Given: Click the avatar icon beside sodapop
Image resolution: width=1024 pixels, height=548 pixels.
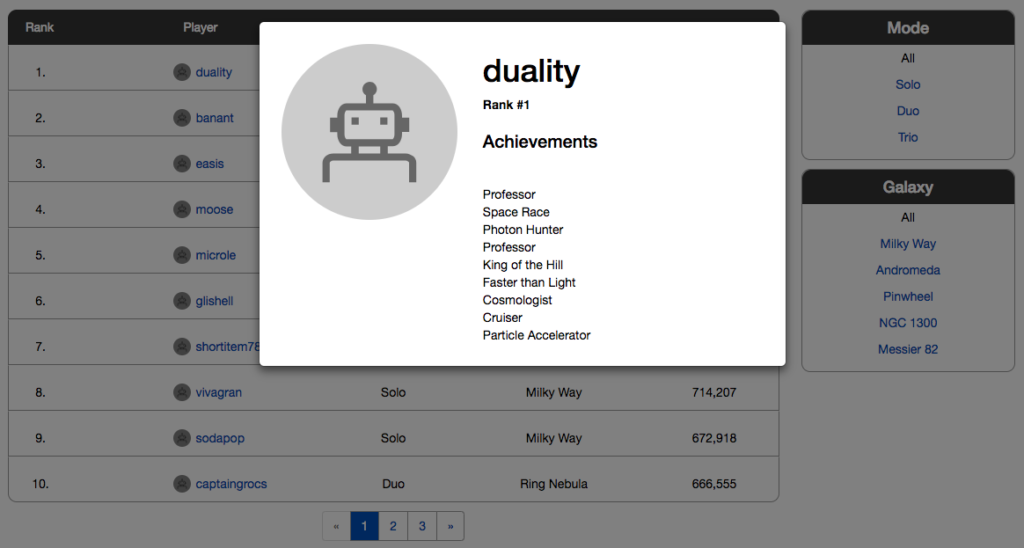Looking at the screenshot, I should [181, 439].
